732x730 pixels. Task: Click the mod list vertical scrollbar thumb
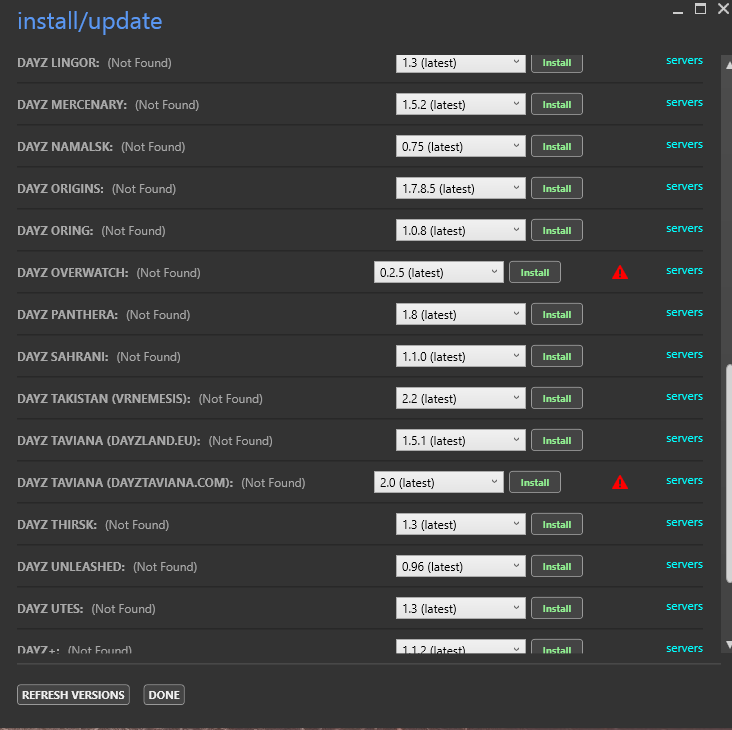pos(729,473)
